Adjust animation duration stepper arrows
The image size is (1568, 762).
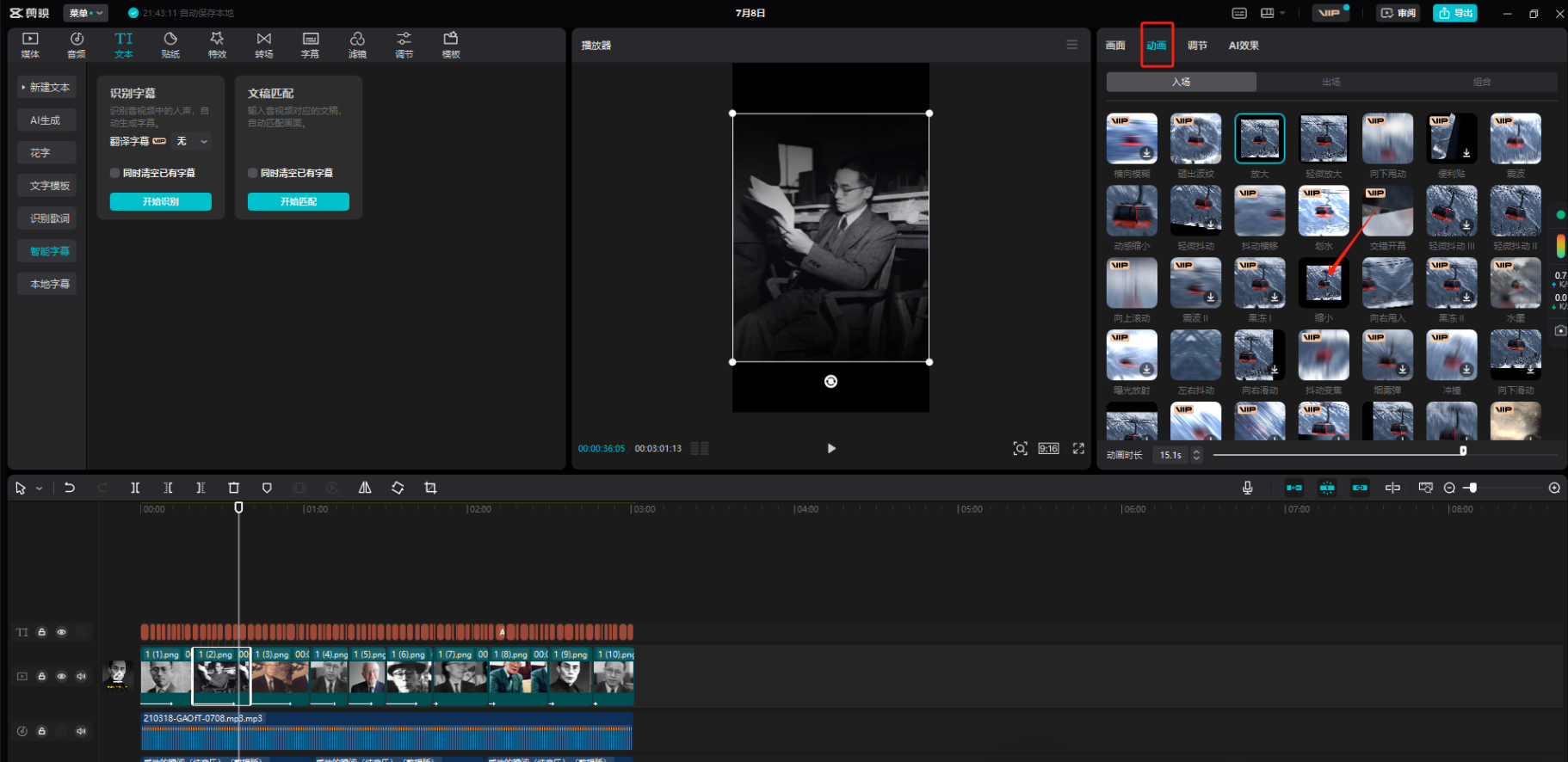pos(1196,455)
